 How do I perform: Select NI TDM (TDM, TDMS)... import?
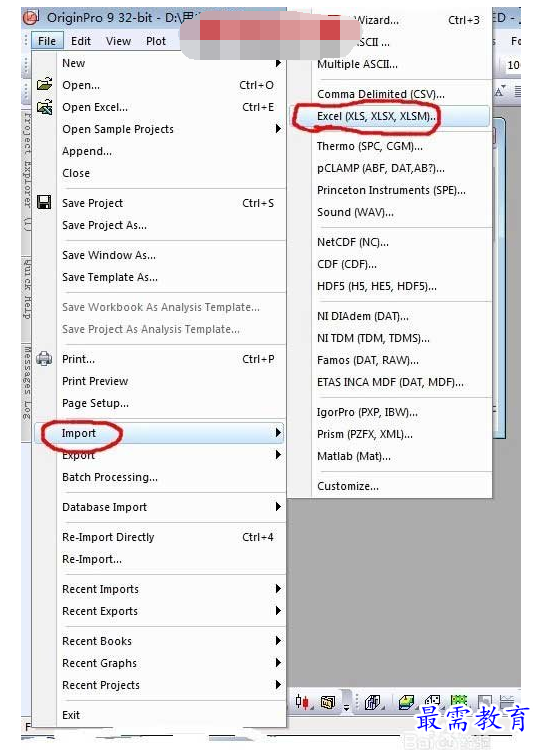tap(391, 338)
